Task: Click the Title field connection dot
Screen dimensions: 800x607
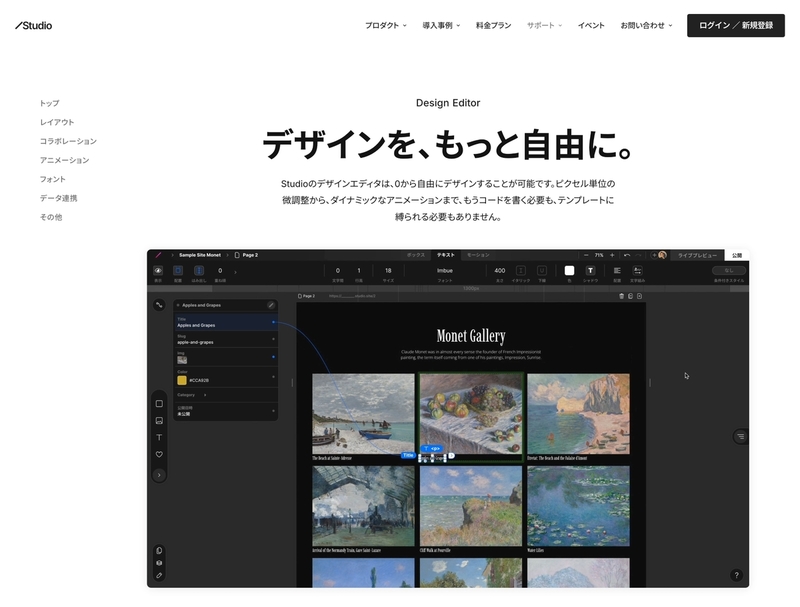Action: pos(273,322)
